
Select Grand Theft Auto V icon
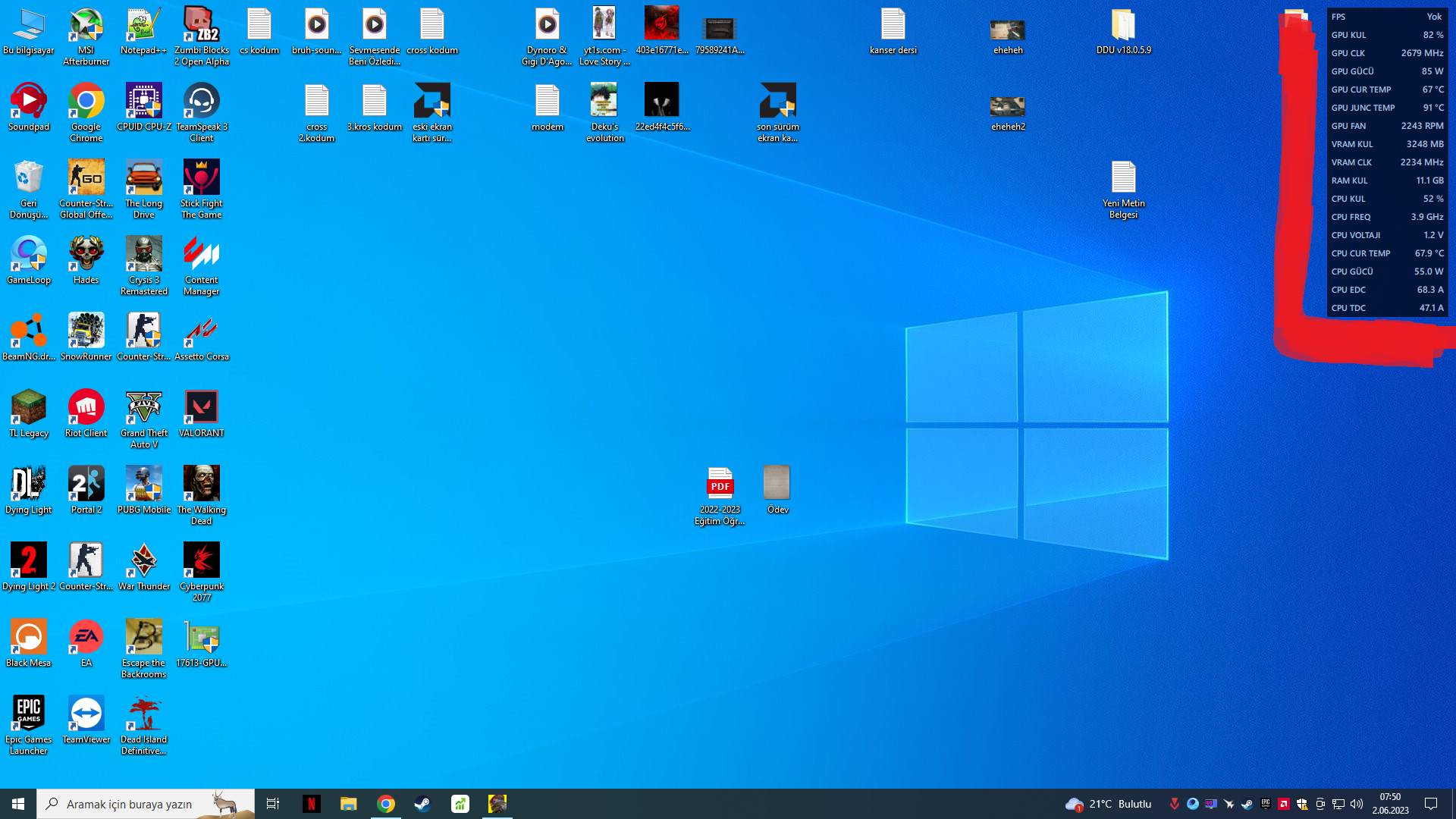[144, 419]
